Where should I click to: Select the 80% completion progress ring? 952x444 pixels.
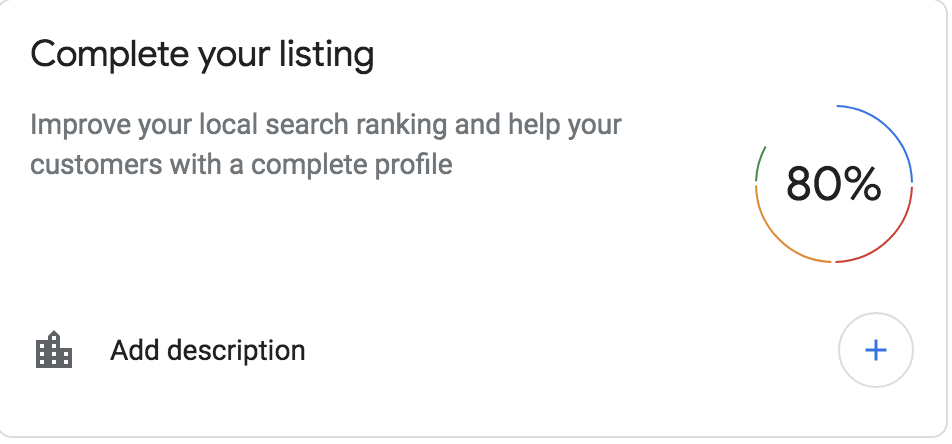[834, 184]
